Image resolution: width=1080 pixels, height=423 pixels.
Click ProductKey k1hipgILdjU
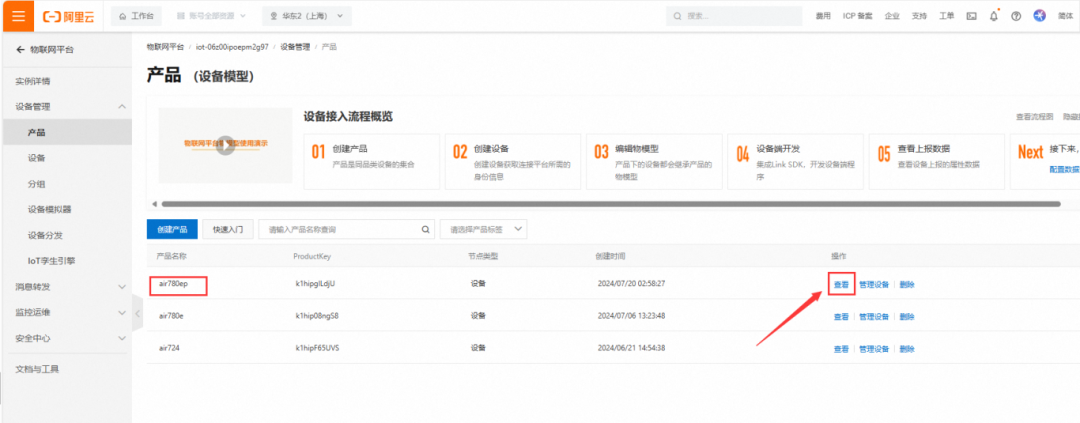point(316,284)
